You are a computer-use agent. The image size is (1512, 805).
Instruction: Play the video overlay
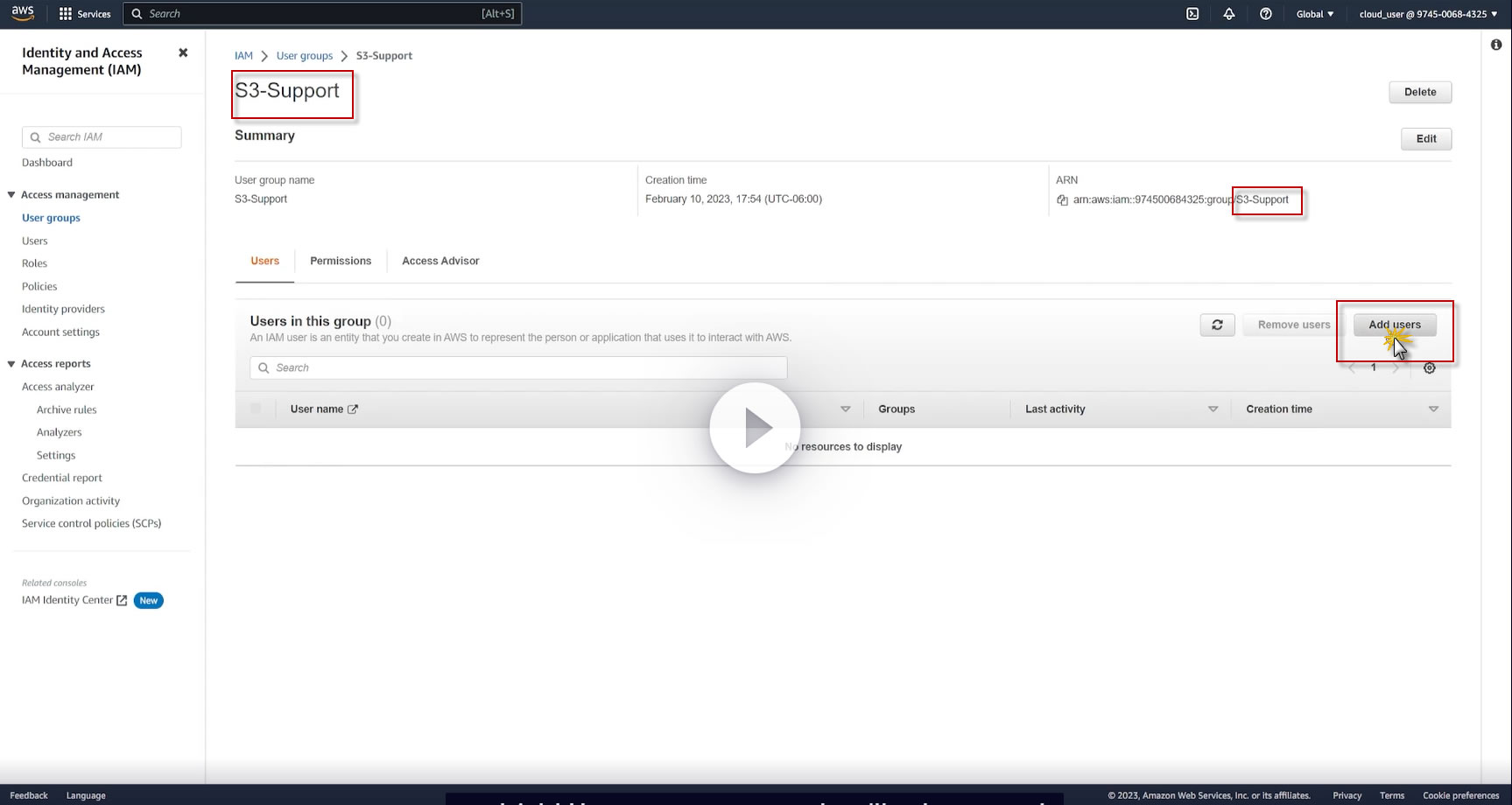[755, 428]
